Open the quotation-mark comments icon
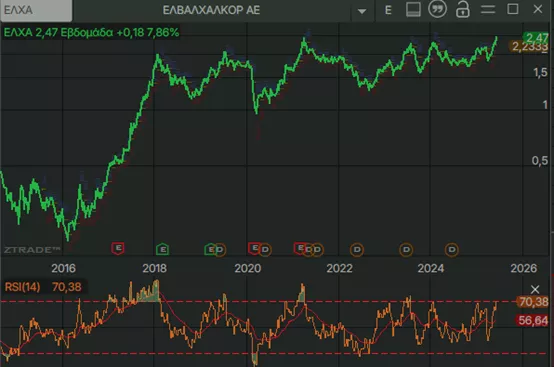Image resolution: width=554 pixels, height=367 pixels. 437,9
